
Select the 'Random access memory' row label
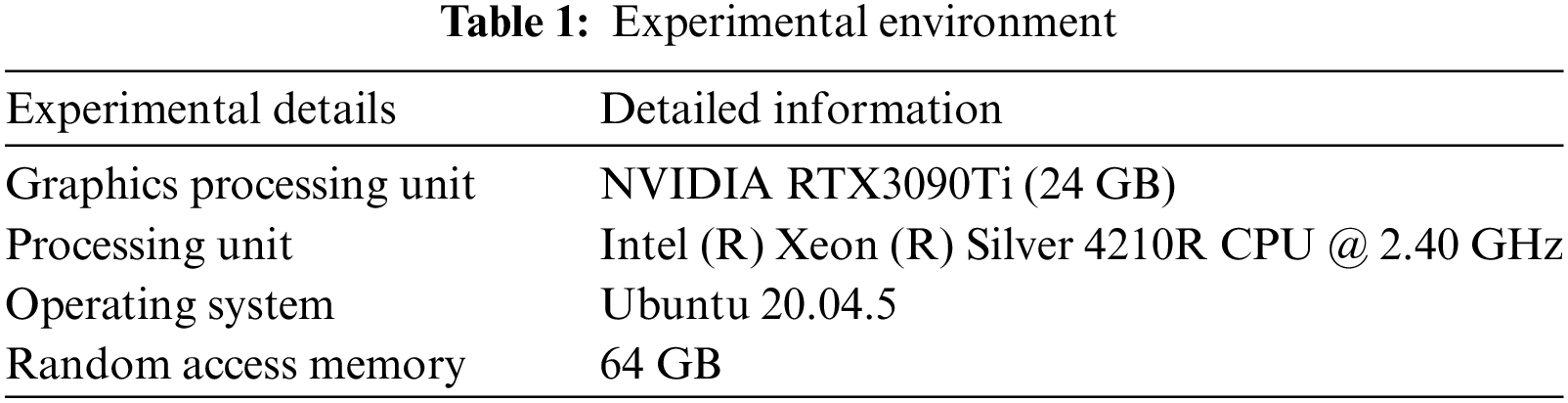coord(236,364)
